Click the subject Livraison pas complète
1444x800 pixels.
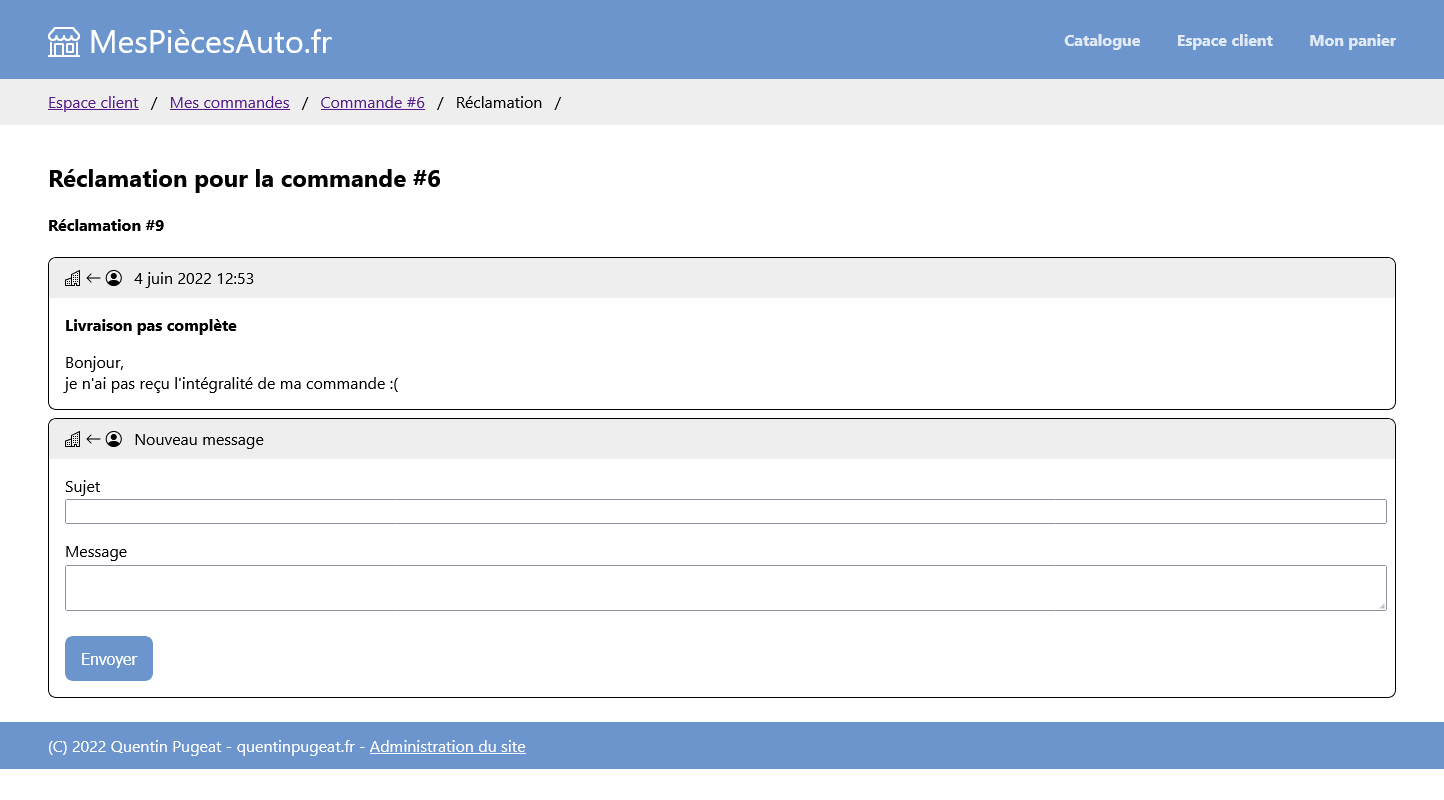151,326
